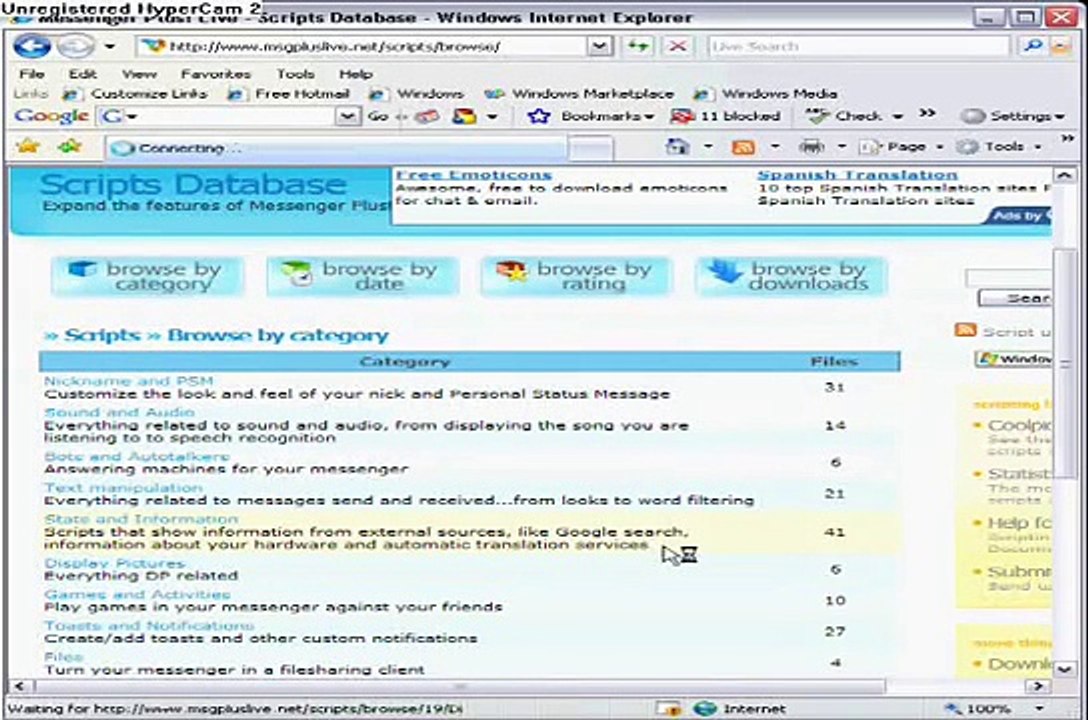Open the Sound and Audio category

tap(119, 412)
